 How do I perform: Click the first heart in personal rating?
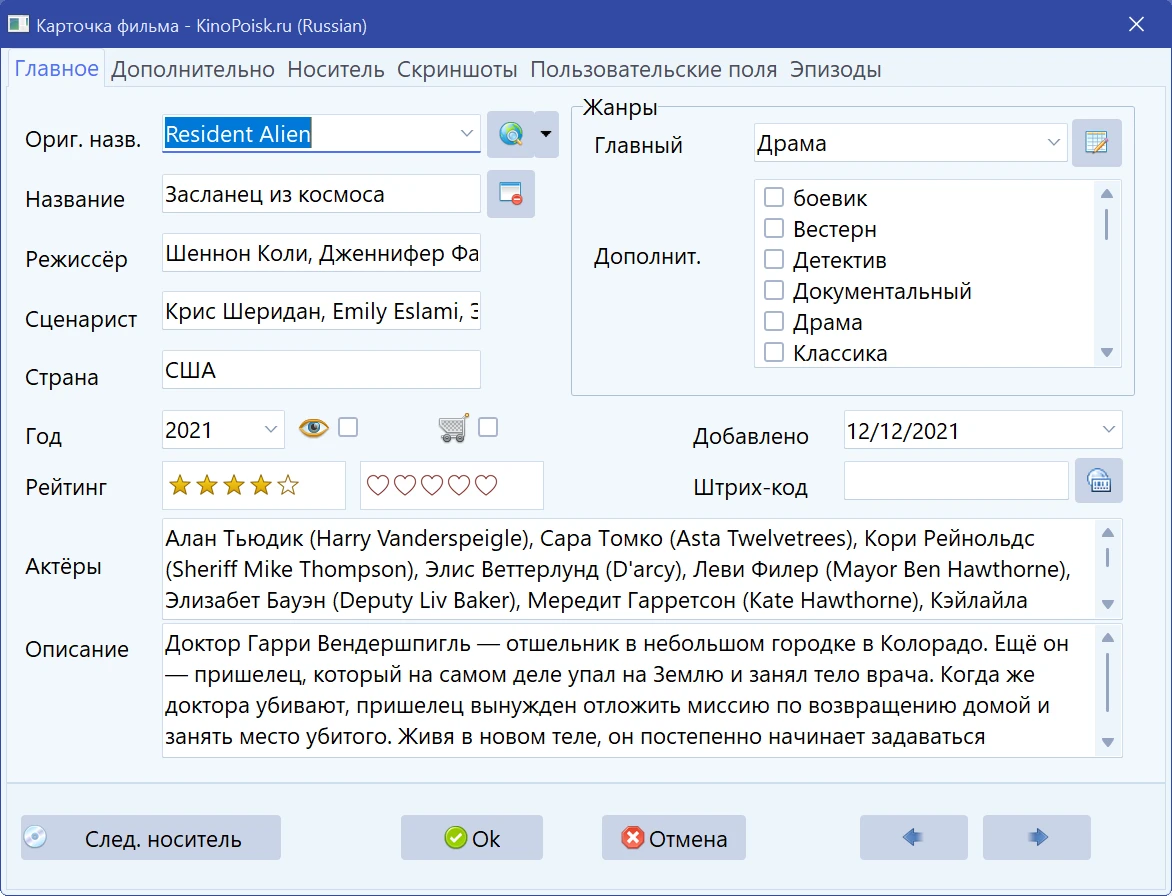377,486
